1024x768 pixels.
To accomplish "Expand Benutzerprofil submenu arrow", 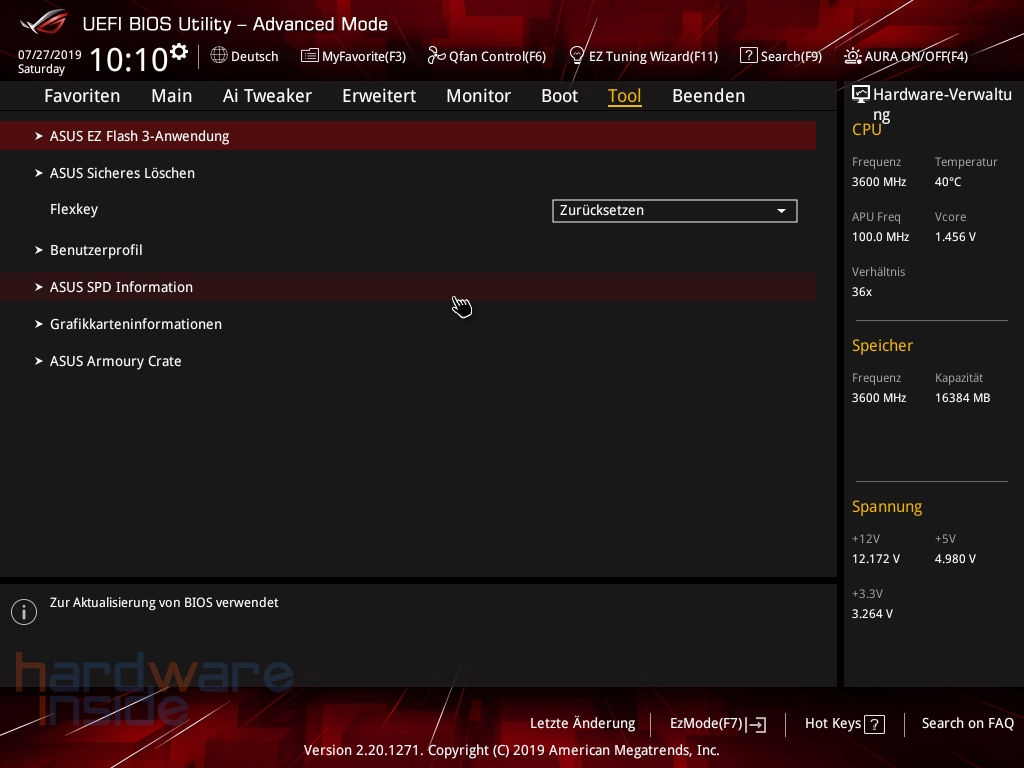I will 39,250.
